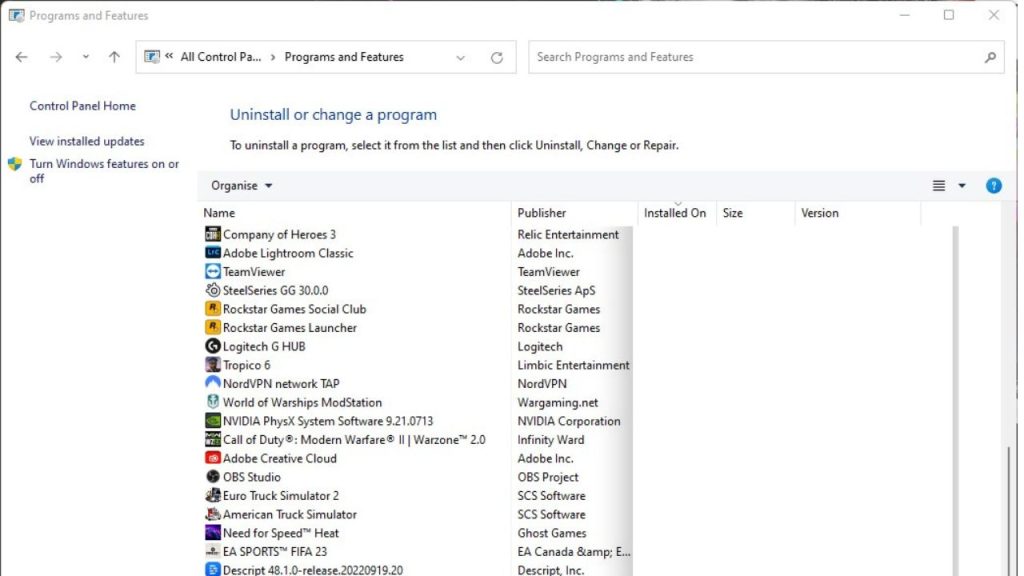The width and height of the screenshot is (1024, 576).
Task: Click the Descript, Inc. publisher cell
Action: tap(551, 569)
